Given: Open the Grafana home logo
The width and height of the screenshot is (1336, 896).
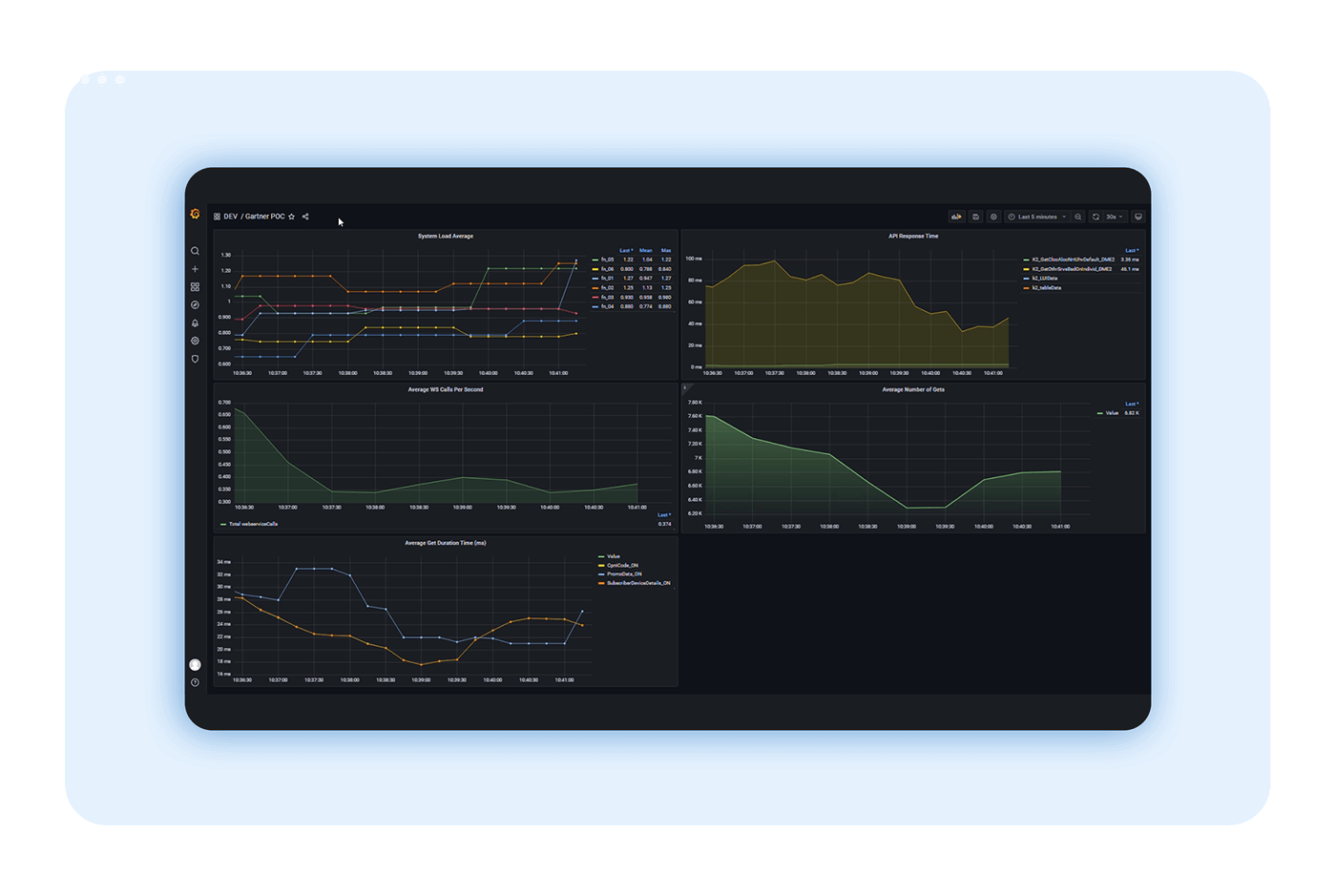Looking at the screenshot, I should [196, 214].
